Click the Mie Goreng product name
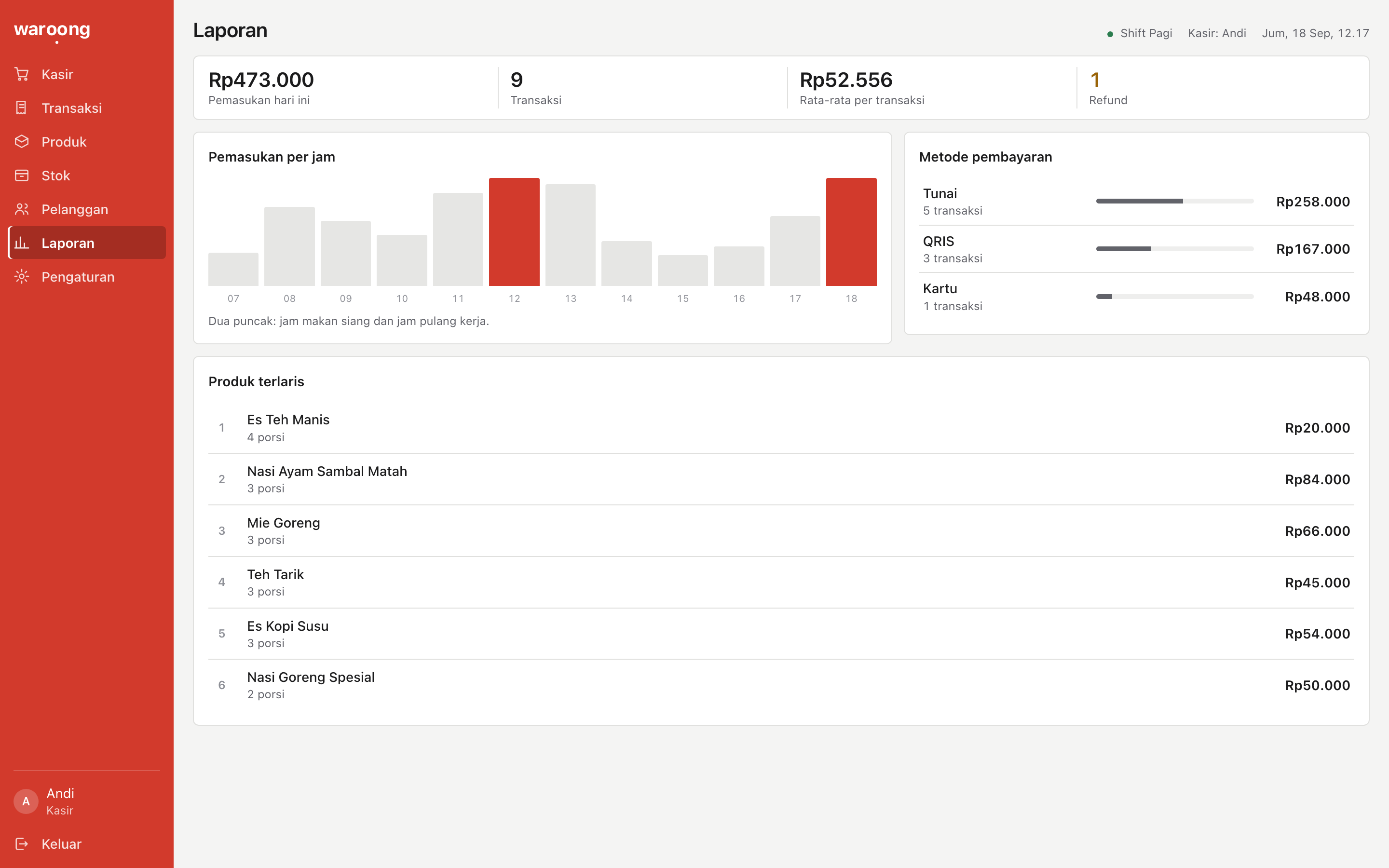The height and width of the screenshot is (868, 1389). 284,523
